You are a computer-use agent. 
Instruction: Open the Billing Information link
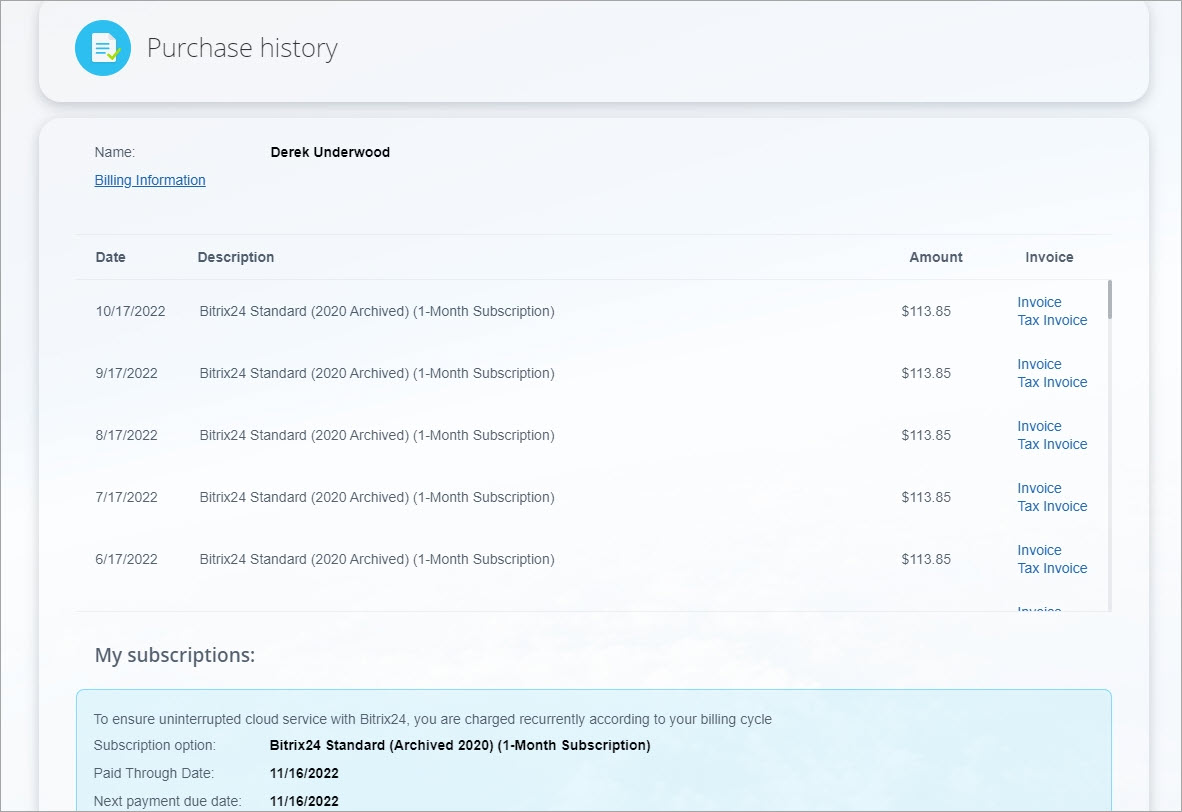tap(150, 180)
